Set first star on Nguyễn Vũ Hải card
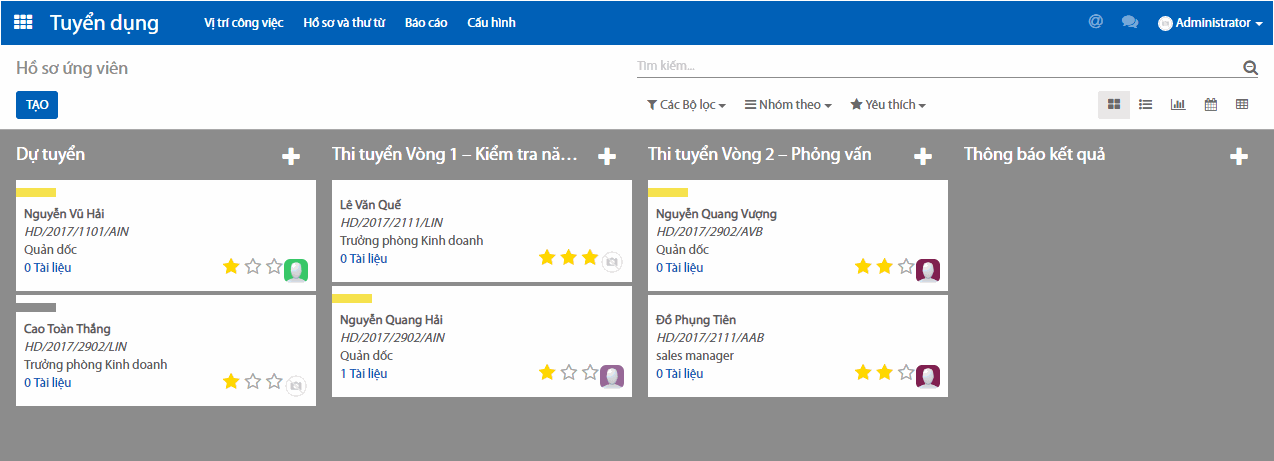Viewport: 1274px width, 461px height. coord(231,266)
